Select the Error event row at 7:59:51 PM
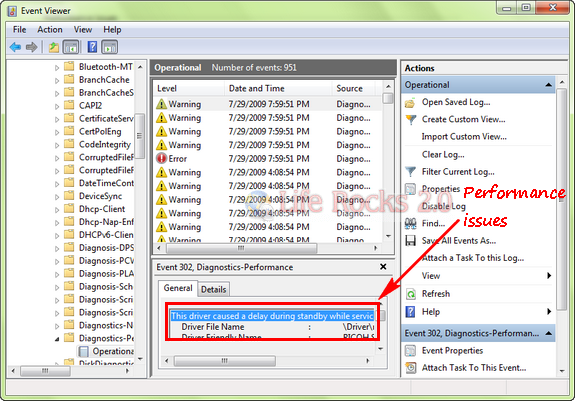575x401 pixels. tap(268, 159)
